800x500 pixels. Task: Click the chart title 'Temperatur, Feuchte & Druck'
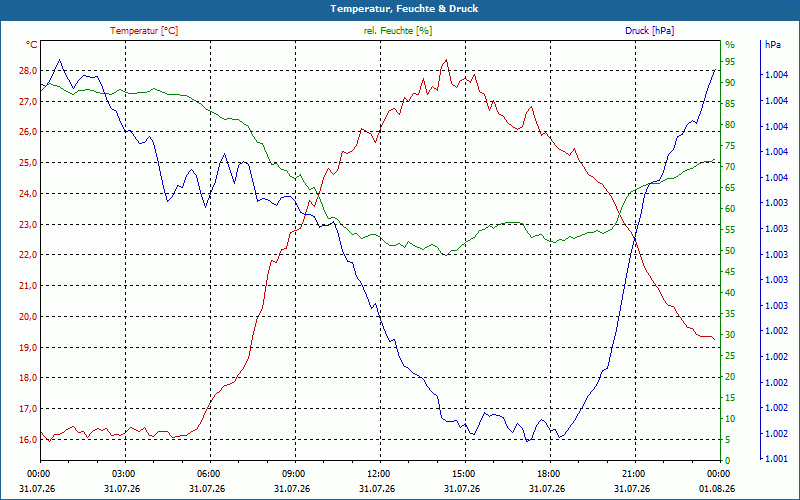(404, 9)
